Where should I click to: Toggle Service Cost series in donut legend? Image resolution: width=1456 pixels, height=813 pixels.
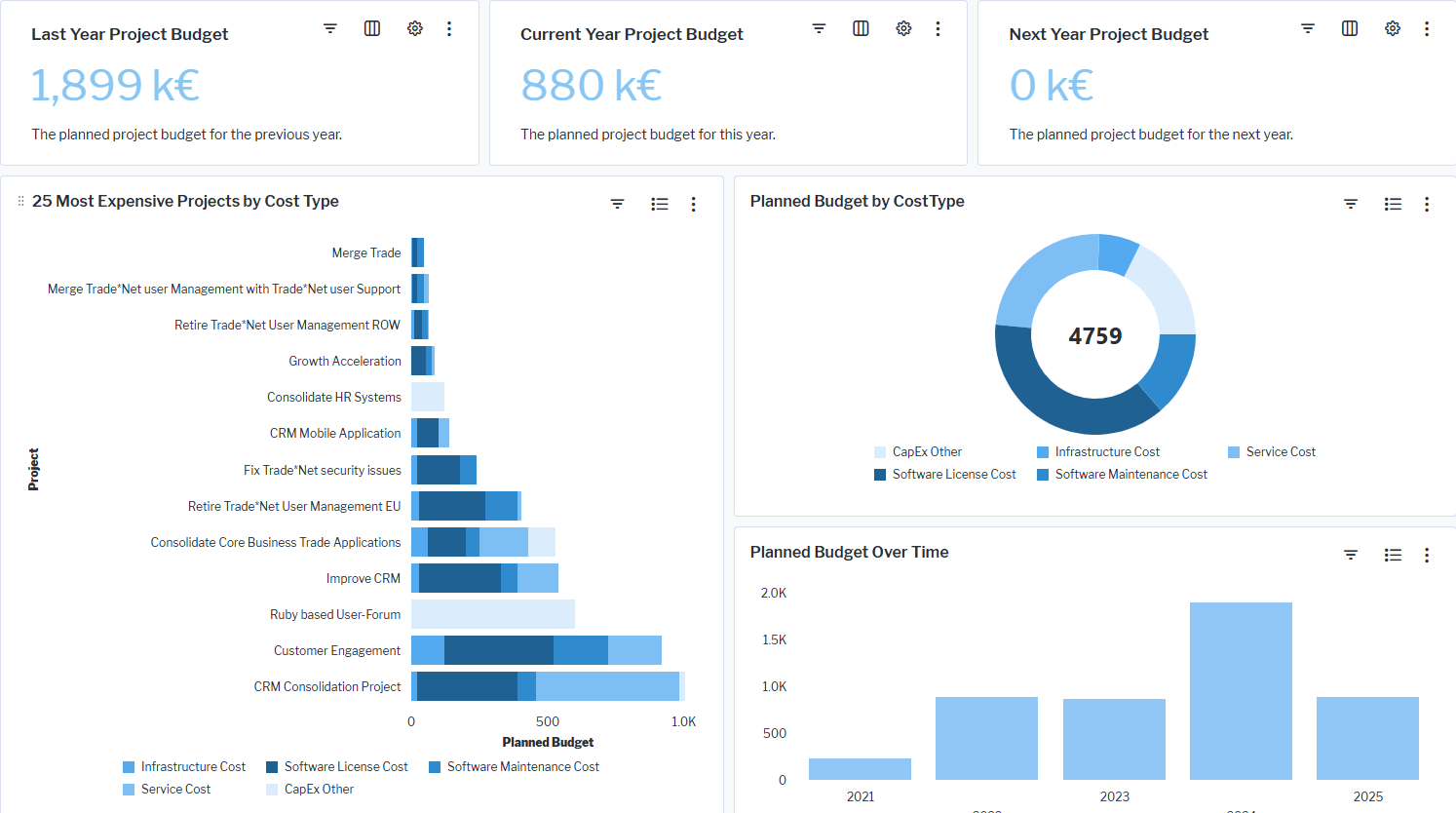(1280, 452)
